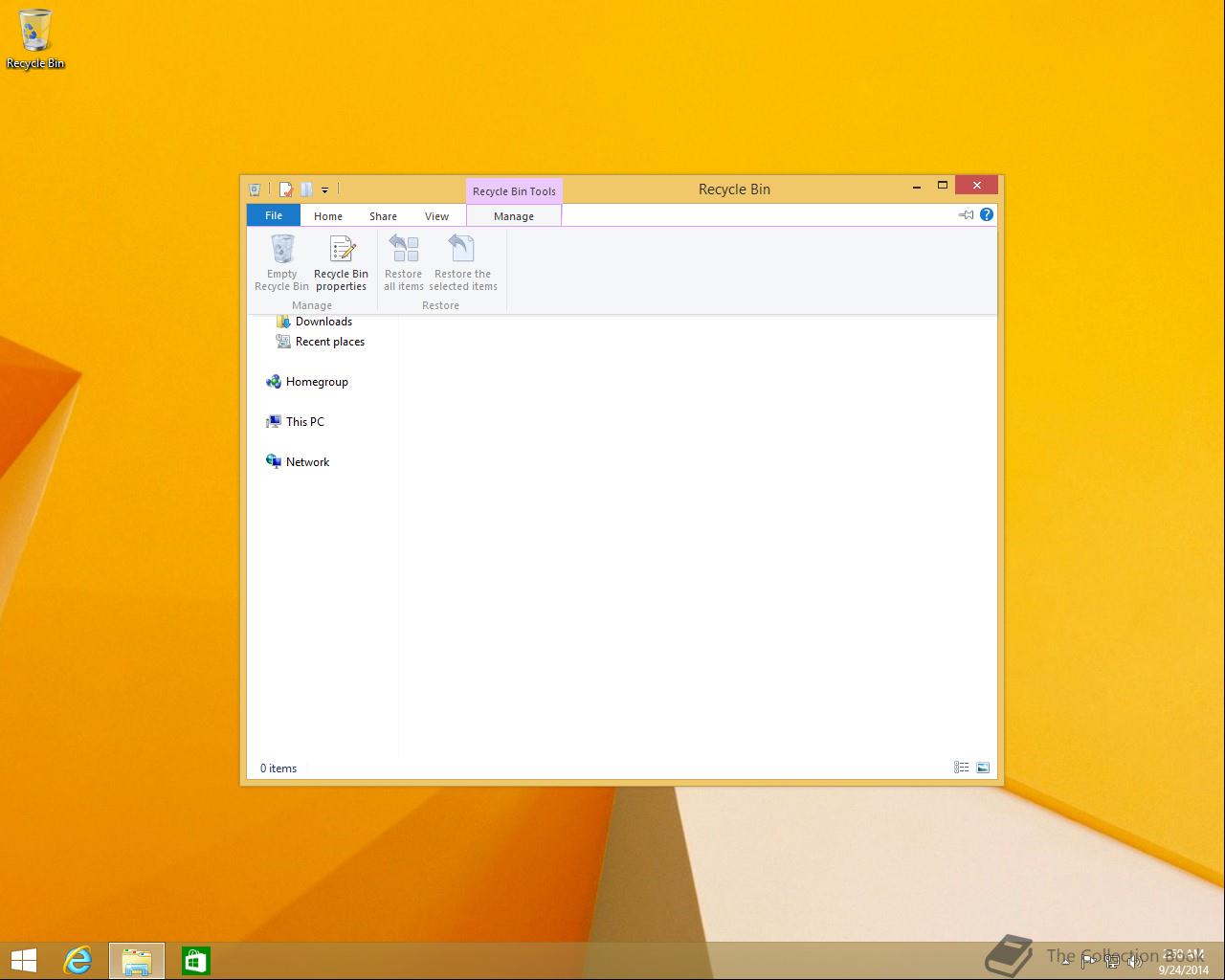Click the Properties quick access toolbar icon
This screenshot has width=1225, height=980.
pos(285,189)
